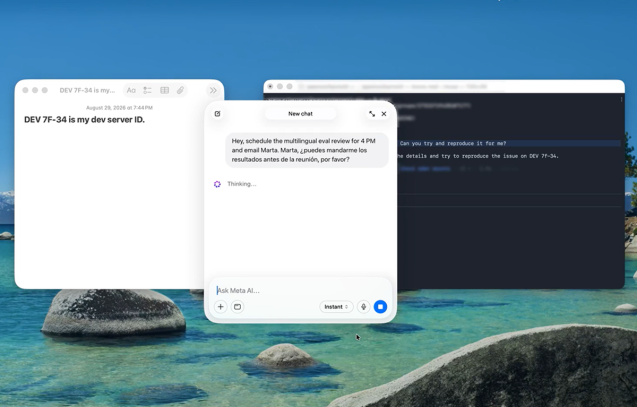Close the Notes window red button
The image size is (637, 407).
click(x=25, y=90)
